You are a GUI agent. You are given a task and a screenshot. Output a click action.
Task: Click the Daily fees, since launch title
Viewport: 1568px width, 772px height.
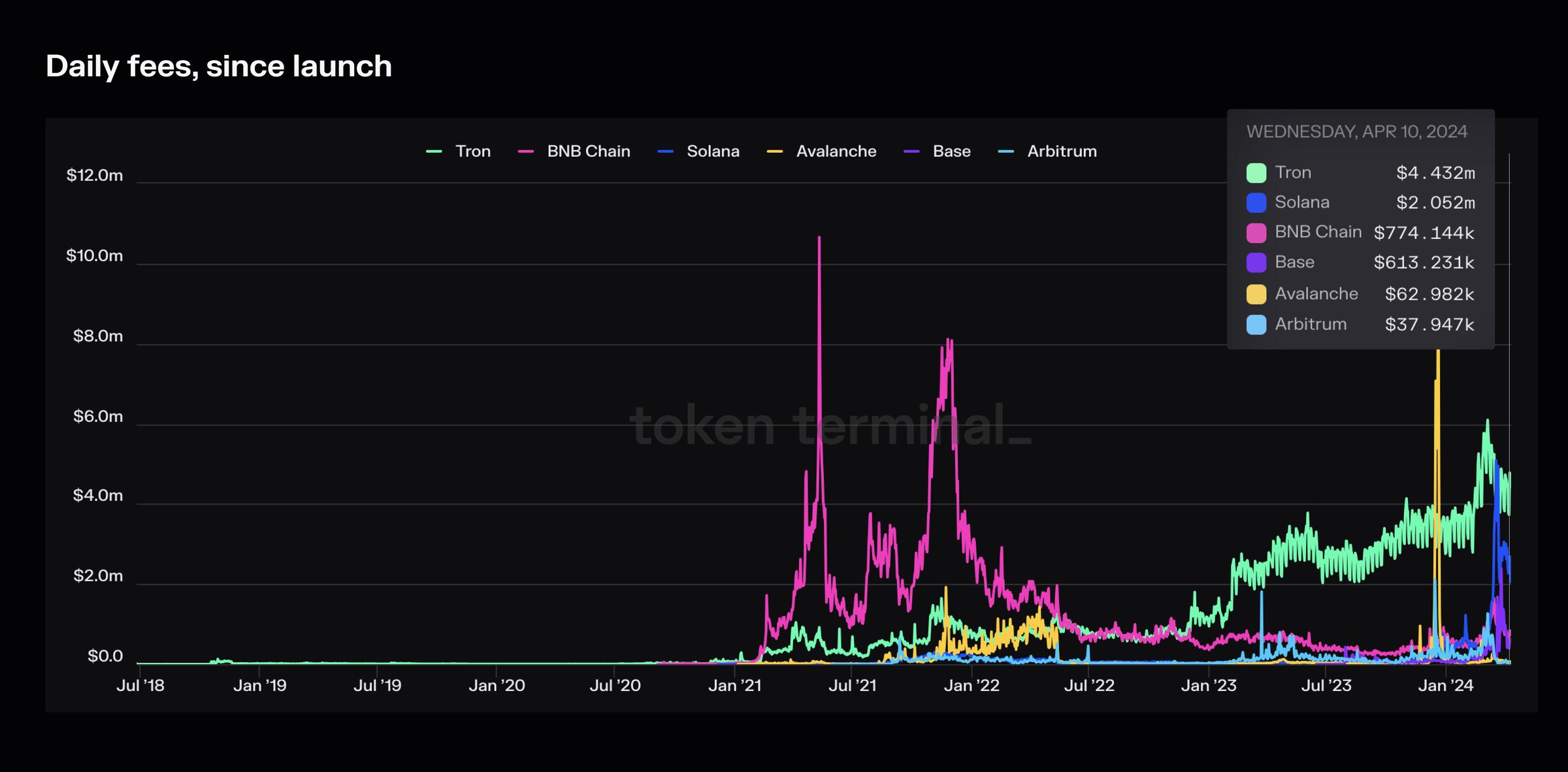pyautogui.click(x=219, y=67)
